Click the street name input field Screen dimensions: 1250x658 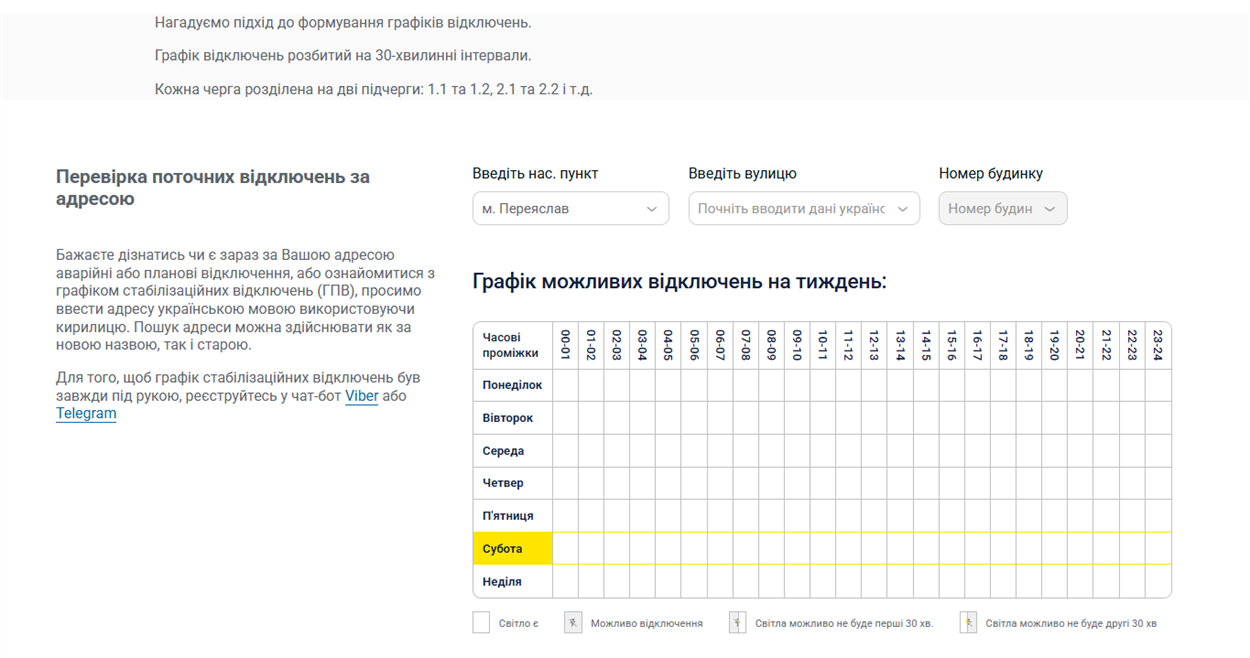790,209
